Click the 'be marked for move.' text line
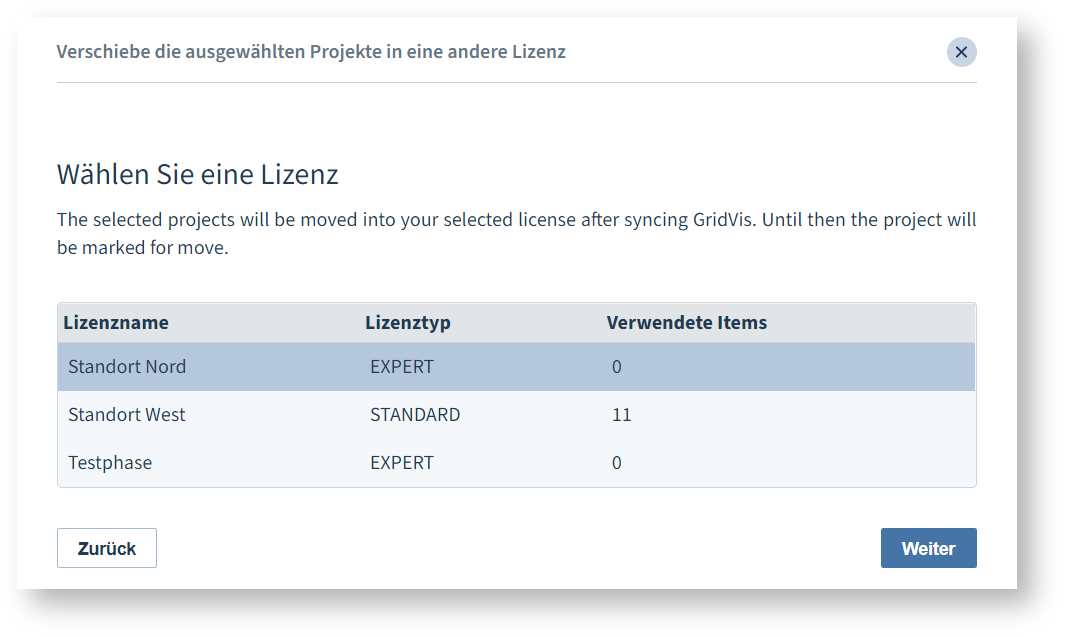The width and height of the screenshot is (1065, 637). 143,248
